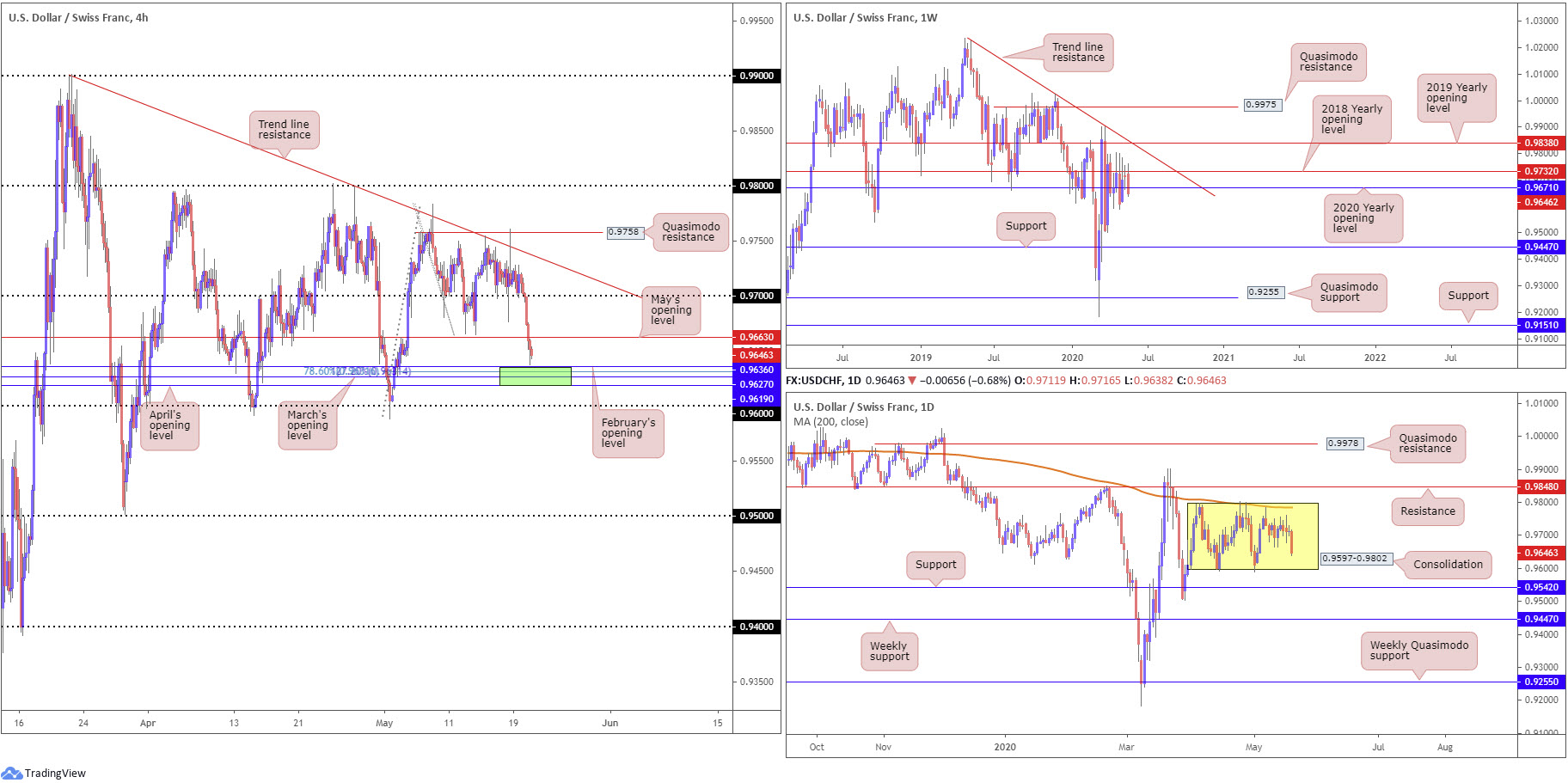Click April's opening level callout

(x=170, y=425)
